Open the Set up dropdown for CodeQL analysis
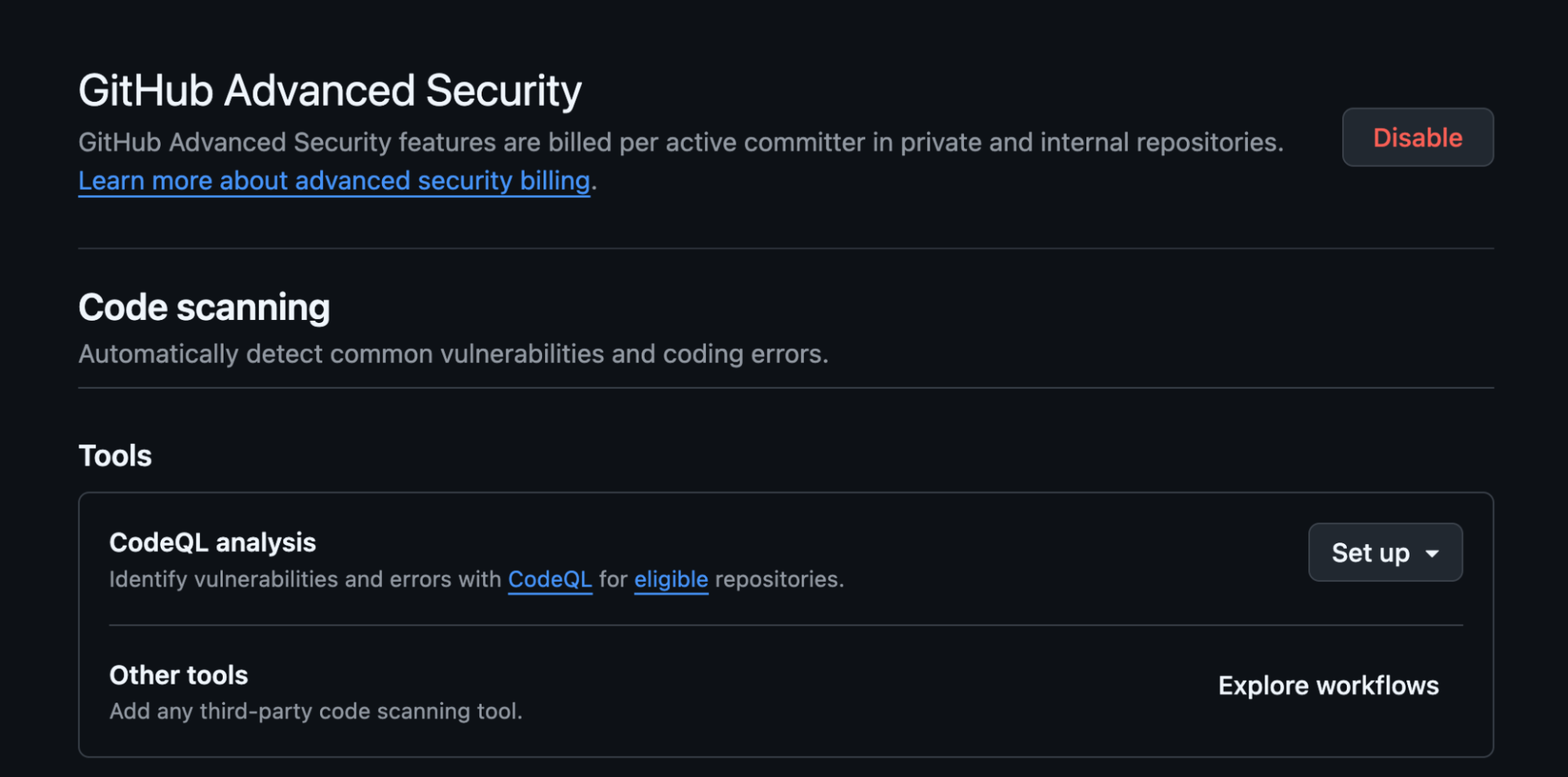 point(1384,553)
